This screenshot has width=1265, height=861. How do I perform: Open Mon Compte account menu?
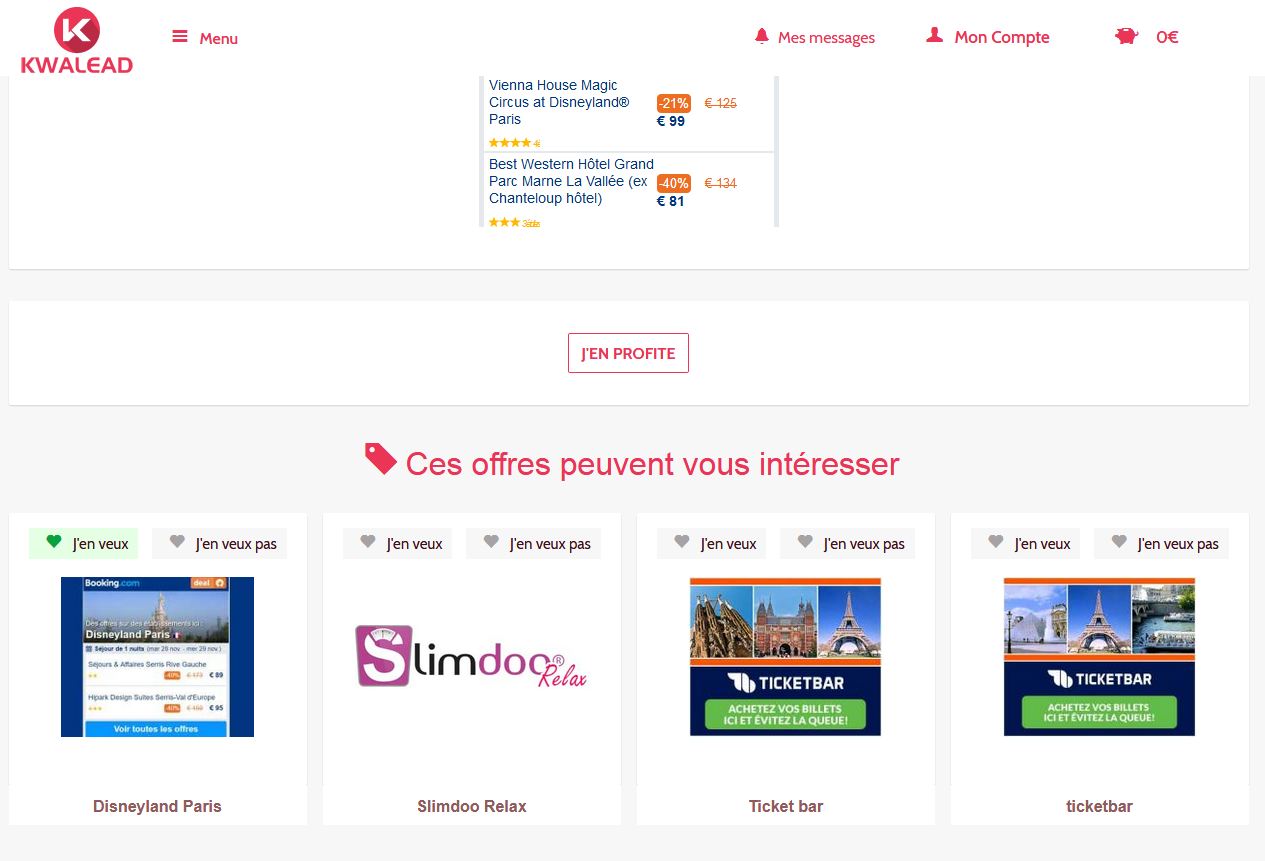coord(988,37)
